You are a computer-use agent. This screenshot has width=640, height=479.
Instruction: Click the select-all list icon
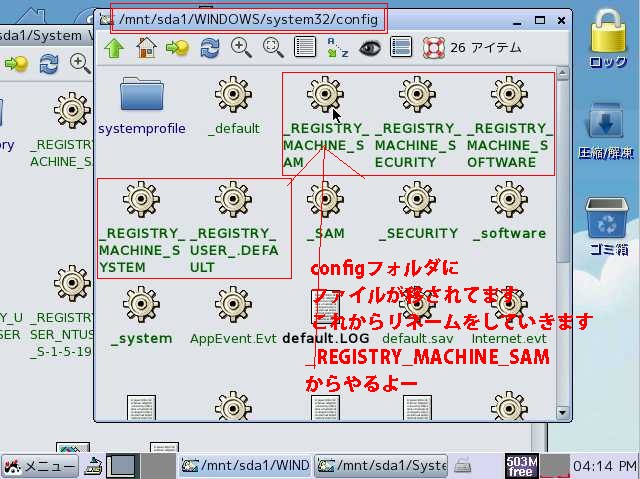[x=401, y=47]
